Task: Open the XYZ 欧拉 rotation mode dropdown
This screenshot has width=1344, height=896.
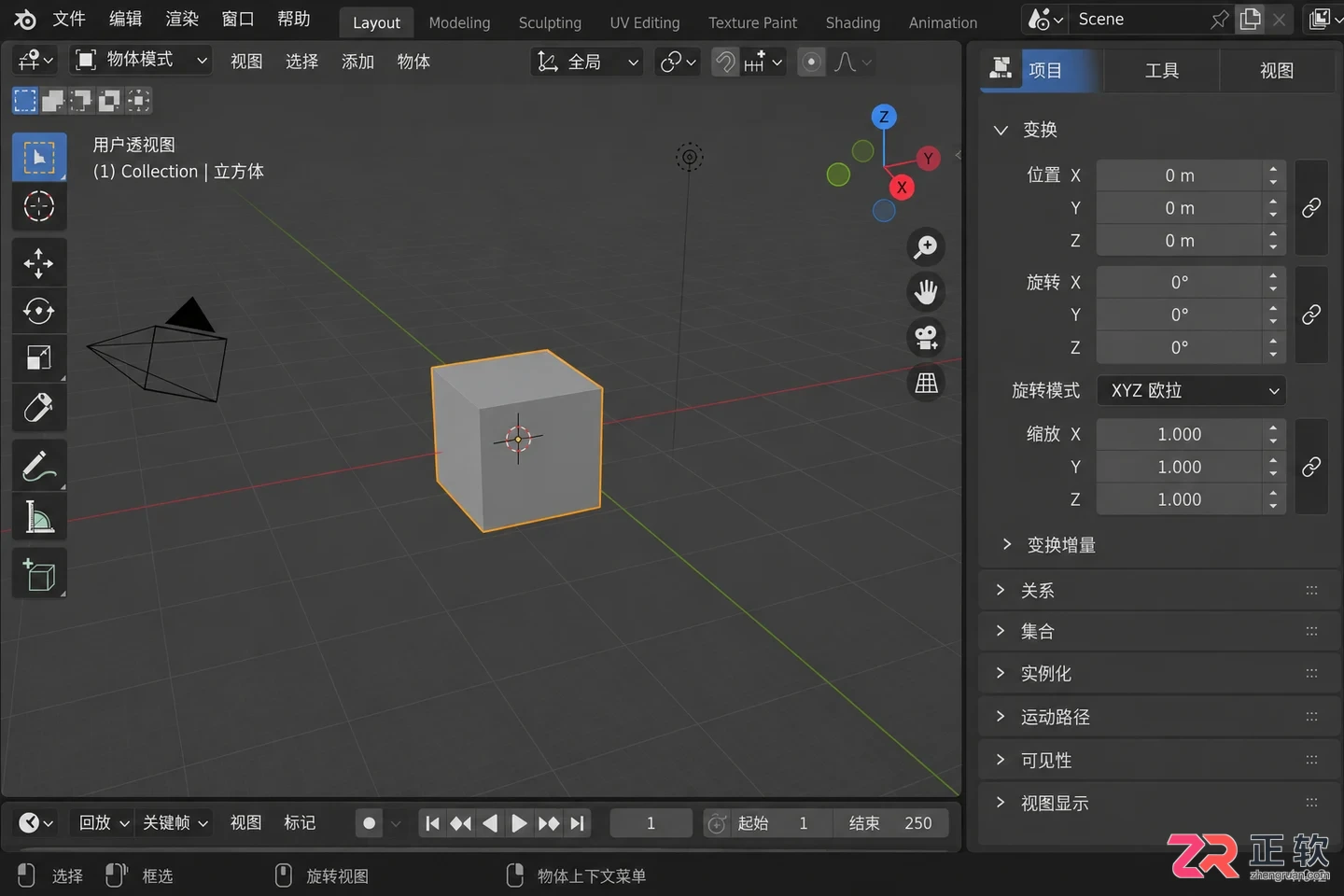Action: [1191, 391]
